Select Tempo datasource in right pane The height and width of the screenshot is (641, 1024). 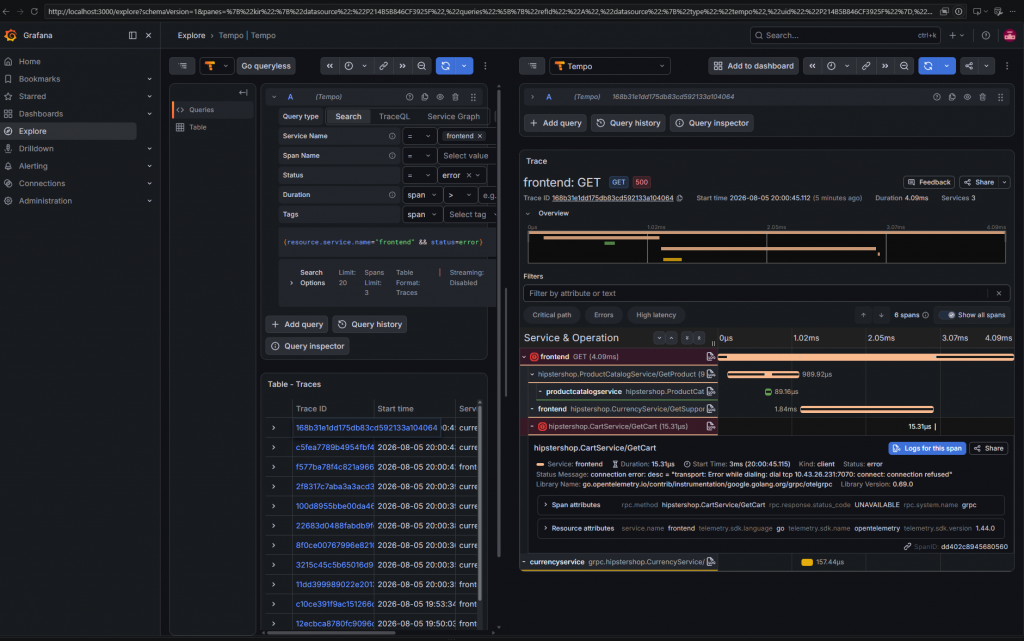[610, 66]
